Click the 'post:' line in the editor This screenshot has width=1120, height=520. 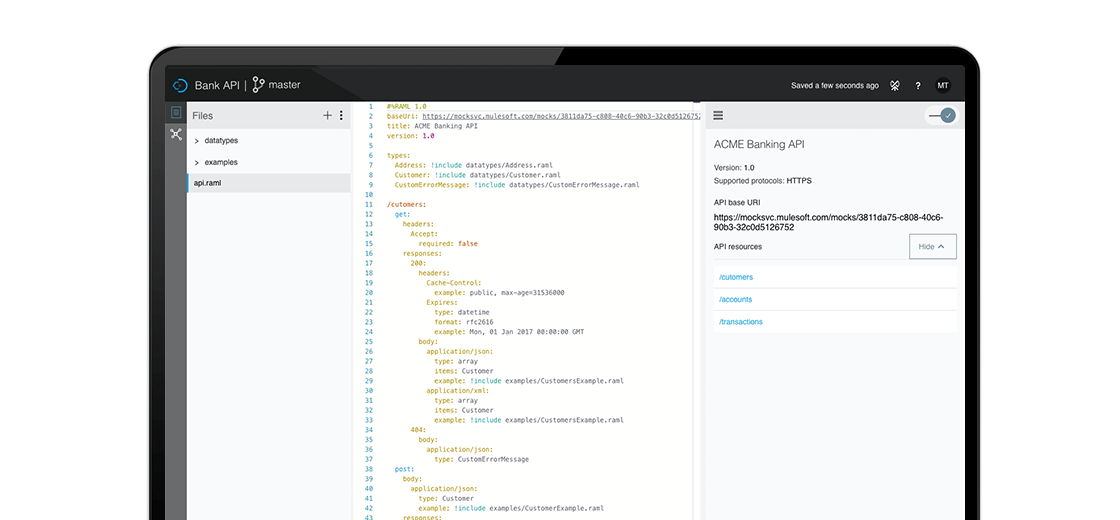pyautogui.click(x=404, y=469)
